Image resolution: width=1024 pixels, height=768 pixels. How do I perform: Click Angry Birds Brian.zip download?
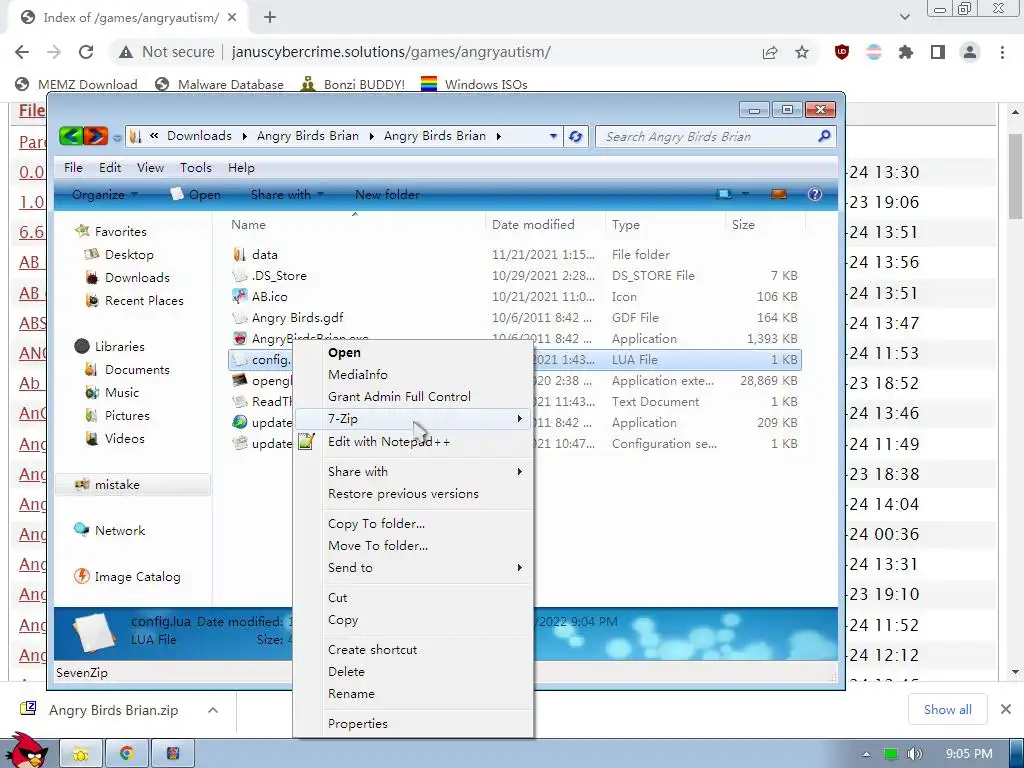click(113, 710)
